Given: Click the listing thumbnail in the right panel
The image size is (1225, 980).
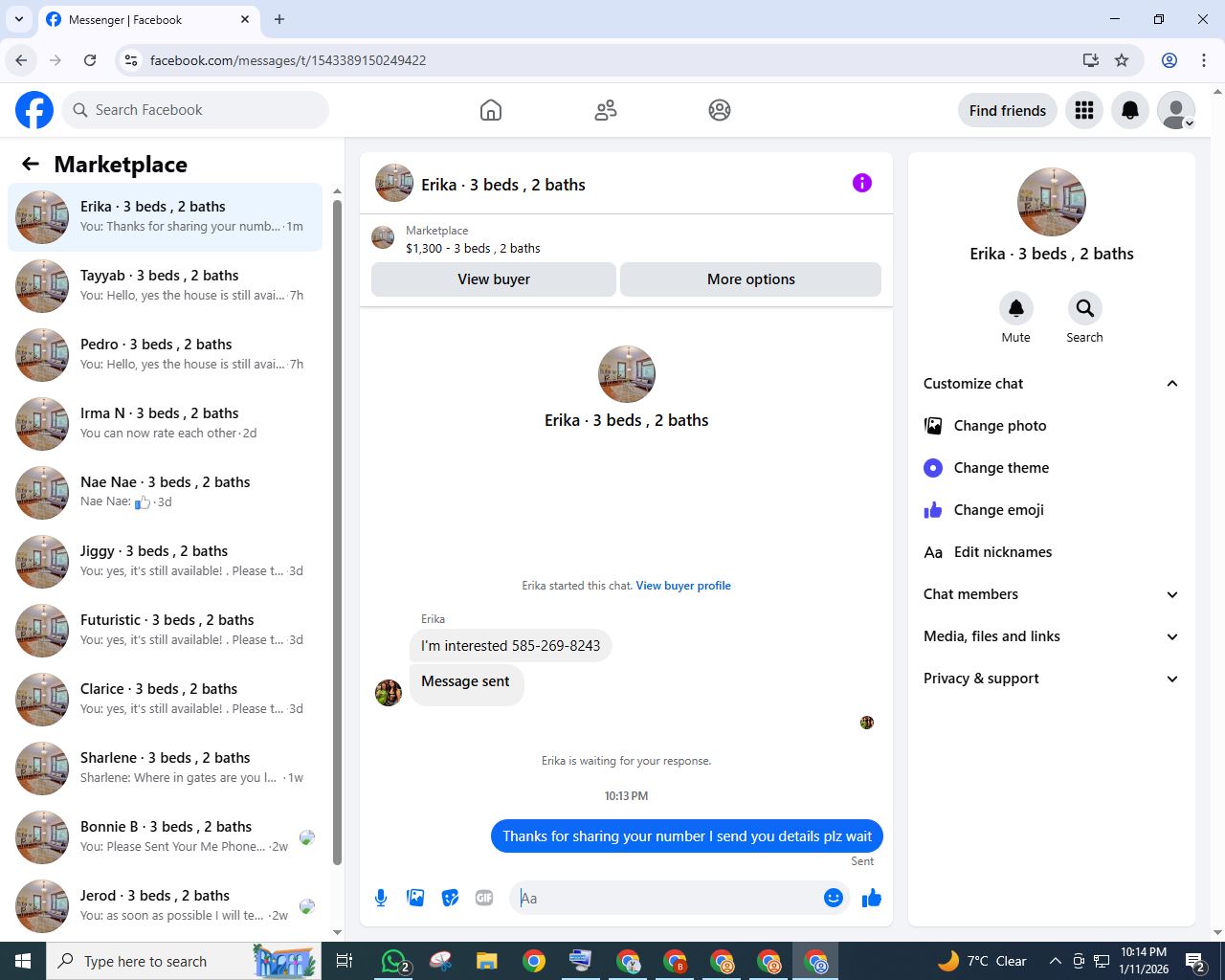Looking at the screenshot, I should 1052,202.
